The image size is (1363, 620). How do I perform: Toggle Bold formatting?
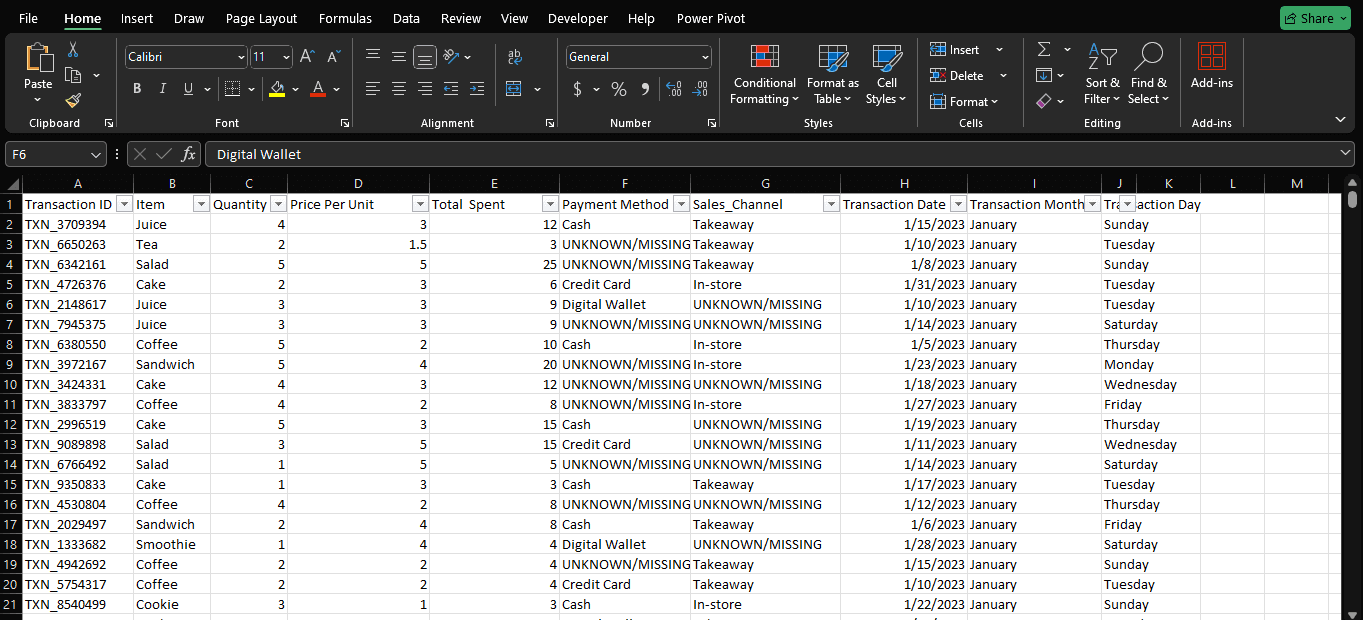137,89
